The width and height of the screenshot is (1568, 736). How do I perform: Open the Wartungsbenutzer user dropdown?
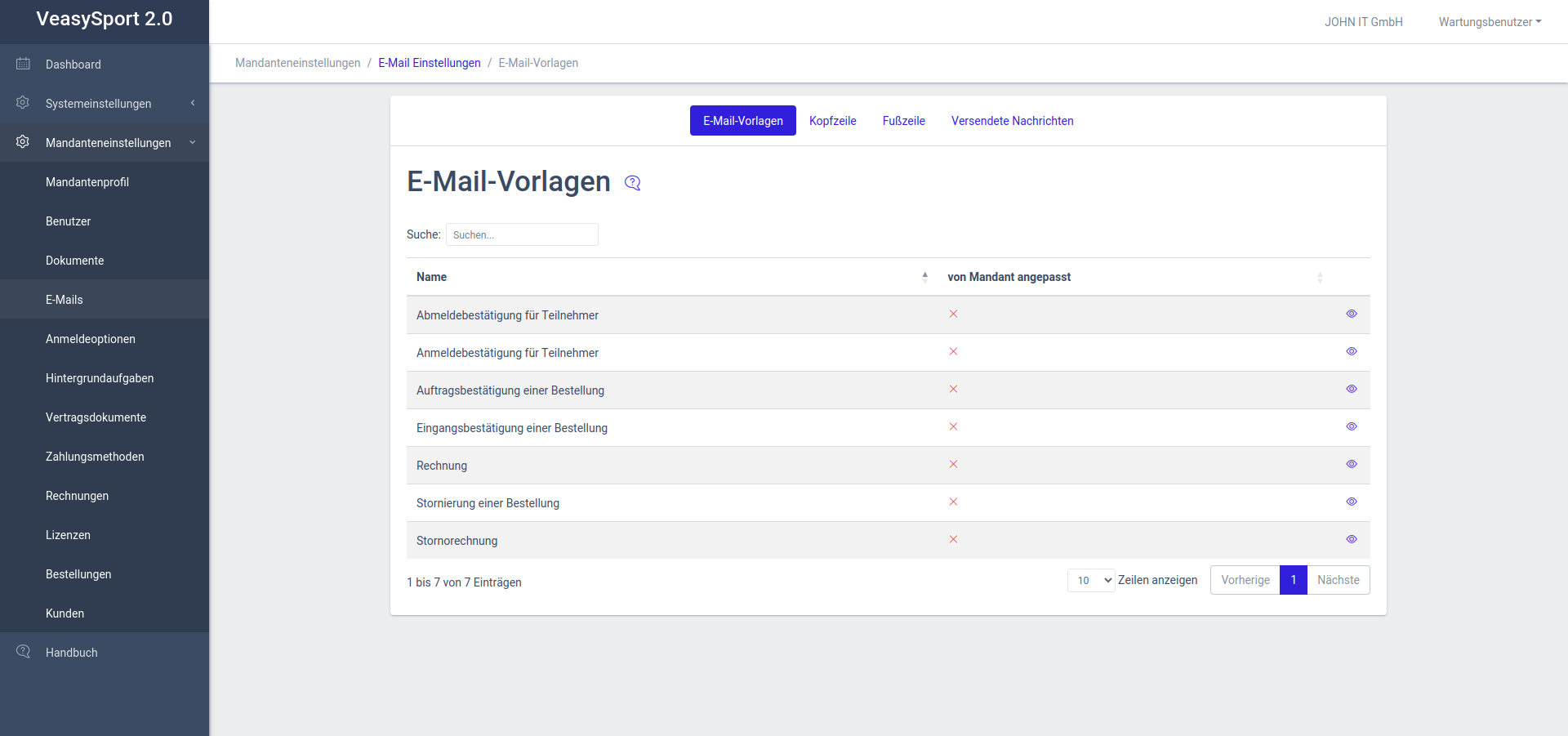pyautogui.click(x=1489, y=22)
